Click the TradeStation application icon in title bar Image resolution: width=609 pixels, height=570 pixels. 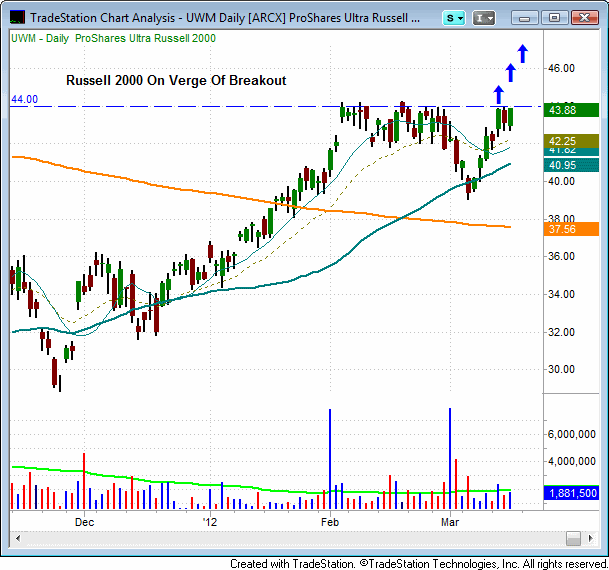17,17
